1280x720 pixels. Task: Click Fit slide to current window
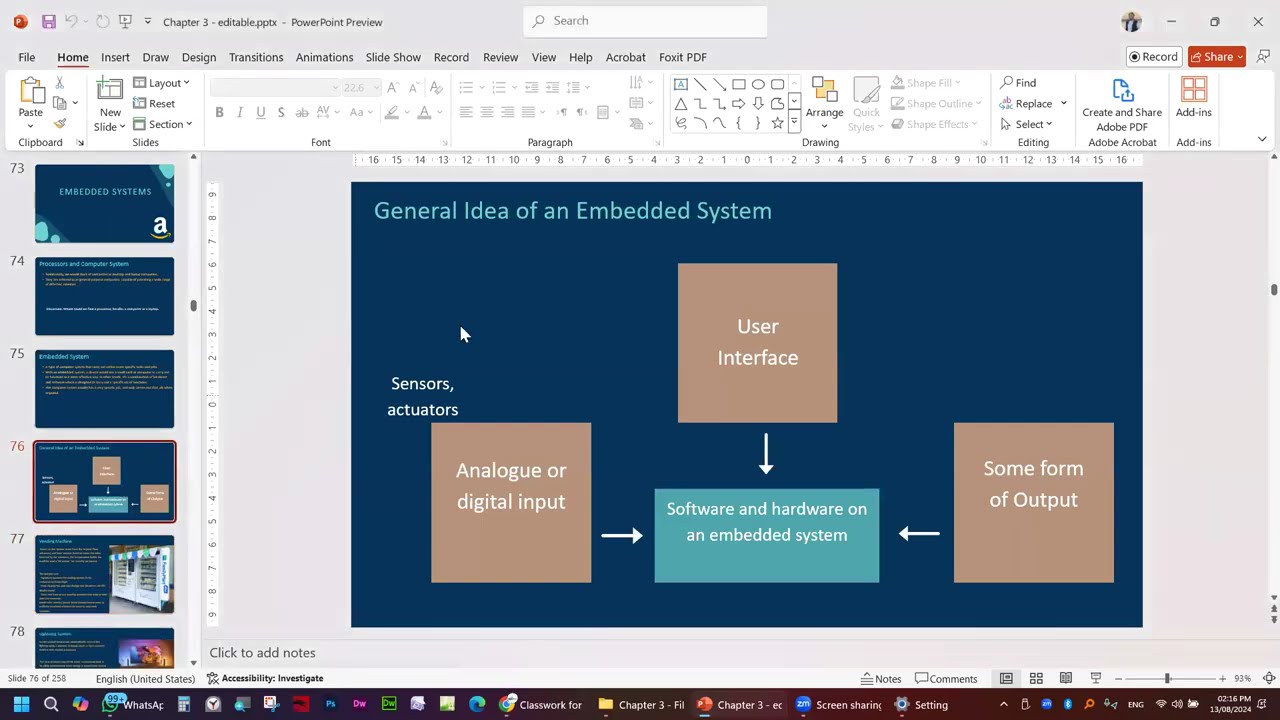(x=1269, y=678)
